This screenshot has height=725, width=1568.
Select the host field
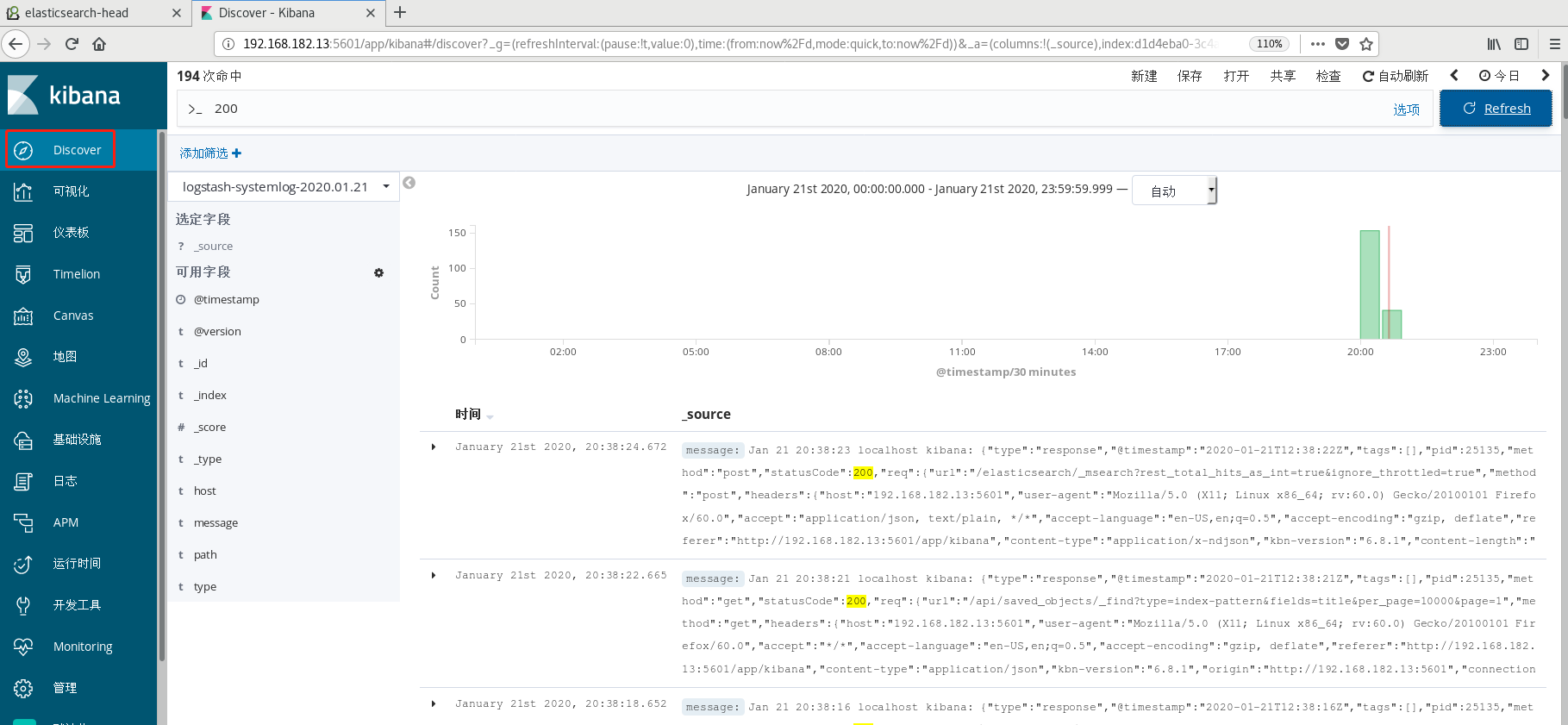(x=205, y=491)
